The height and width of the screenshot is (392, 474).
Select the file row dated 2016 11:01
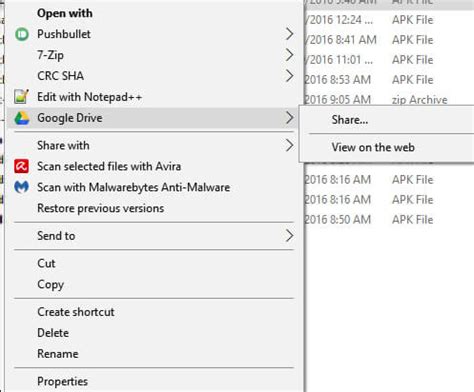pyautogui.click(x=389, y=60)
